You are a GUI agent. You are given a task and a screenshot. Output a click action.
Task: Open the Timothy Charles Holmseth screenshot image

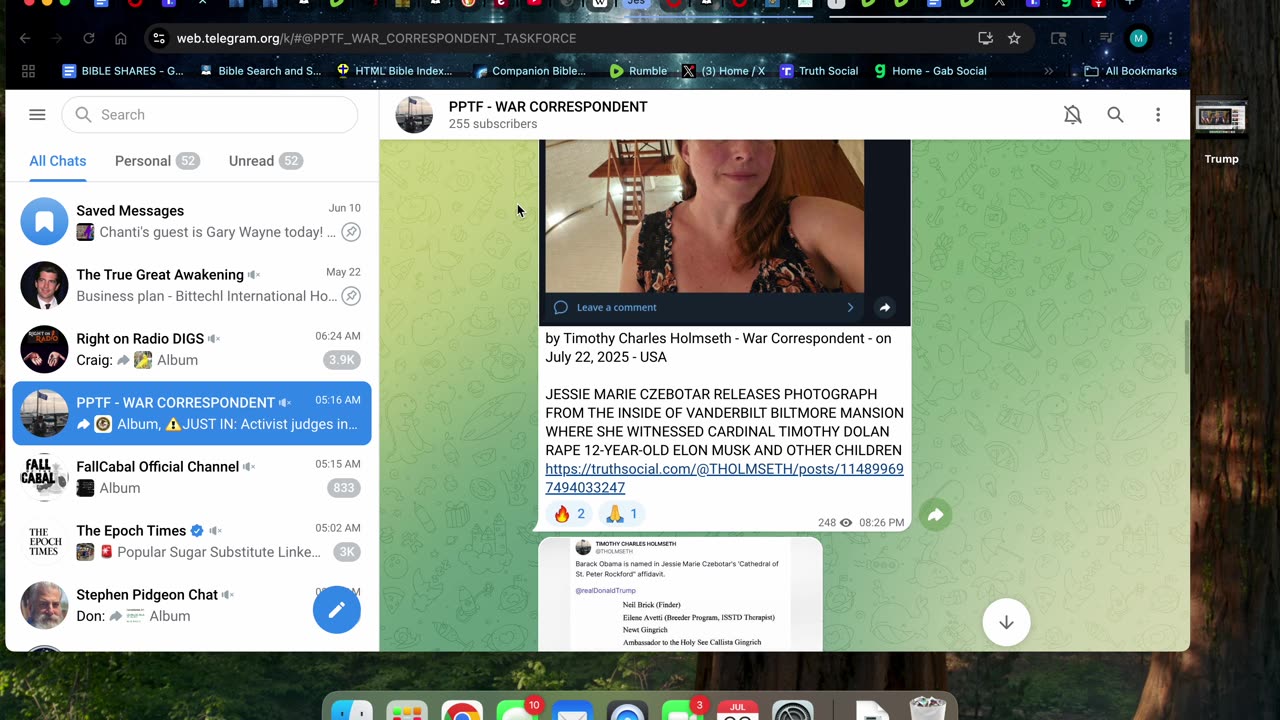pyautogui.click(x=680, y=595)
